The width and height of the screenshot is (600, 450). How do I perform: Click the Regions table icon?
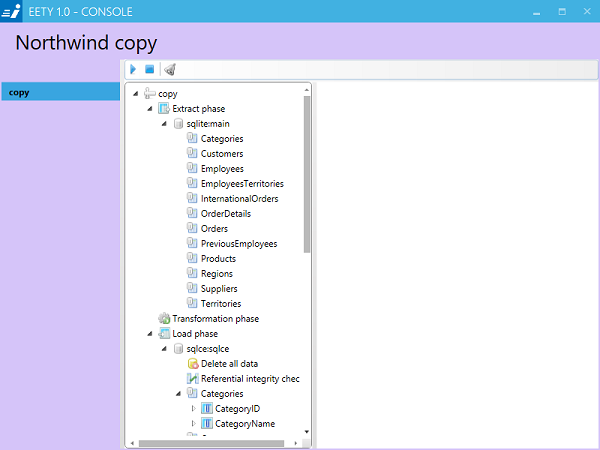[x=192, y=273]
